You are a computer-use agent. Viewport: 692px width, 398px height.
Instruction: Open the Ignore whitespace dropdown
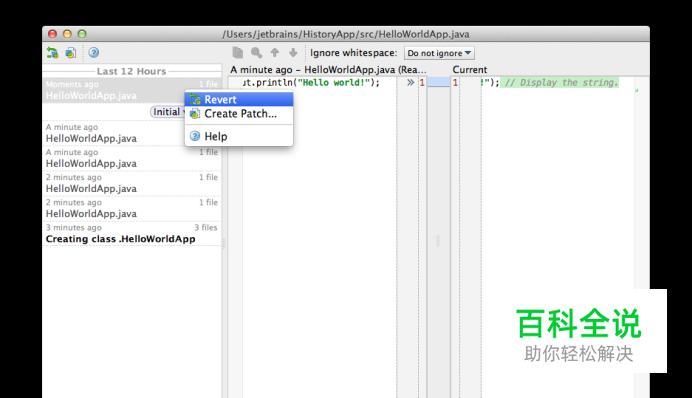coord(439,53)
